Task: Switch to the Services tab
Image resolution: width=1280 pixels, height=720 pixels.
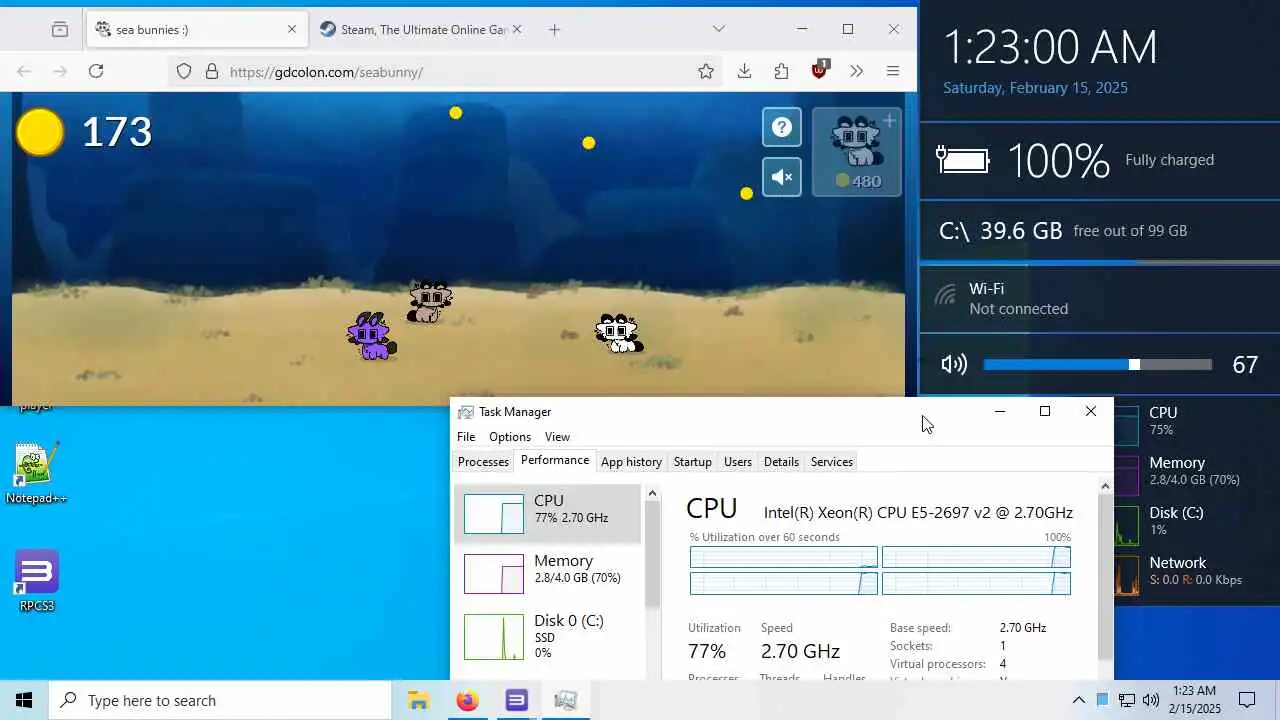Action: (832, 462)
